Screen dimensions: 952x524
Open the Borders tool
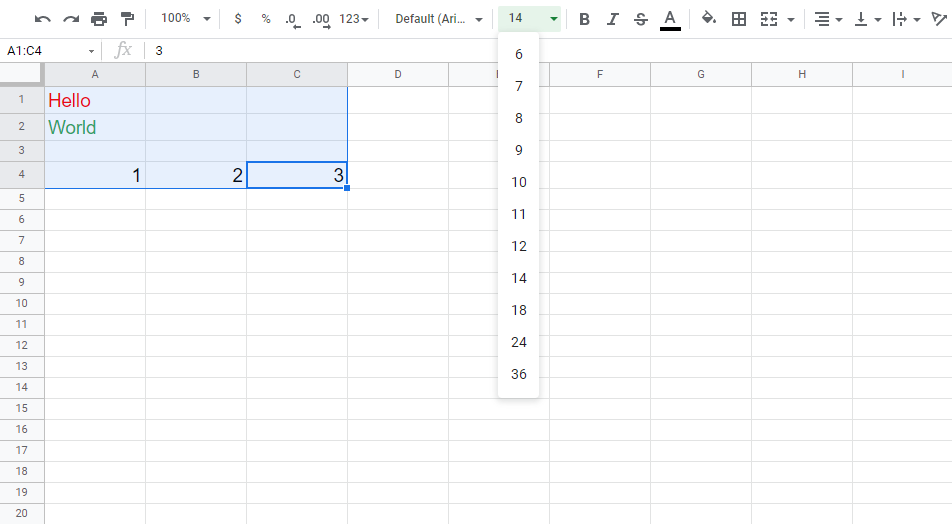click(739, 19)
